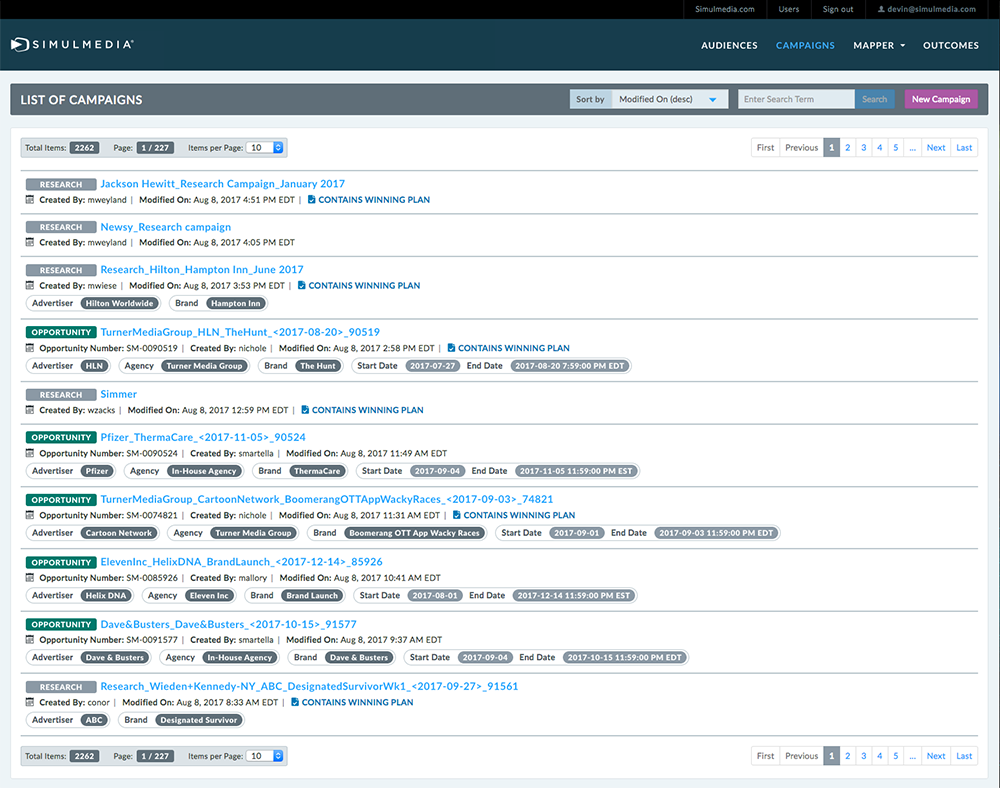This screenshot has width=1000, height=808.
Task: Go to page 5 in top pagination
Action: pyautogui.click(x=895, y=148)
